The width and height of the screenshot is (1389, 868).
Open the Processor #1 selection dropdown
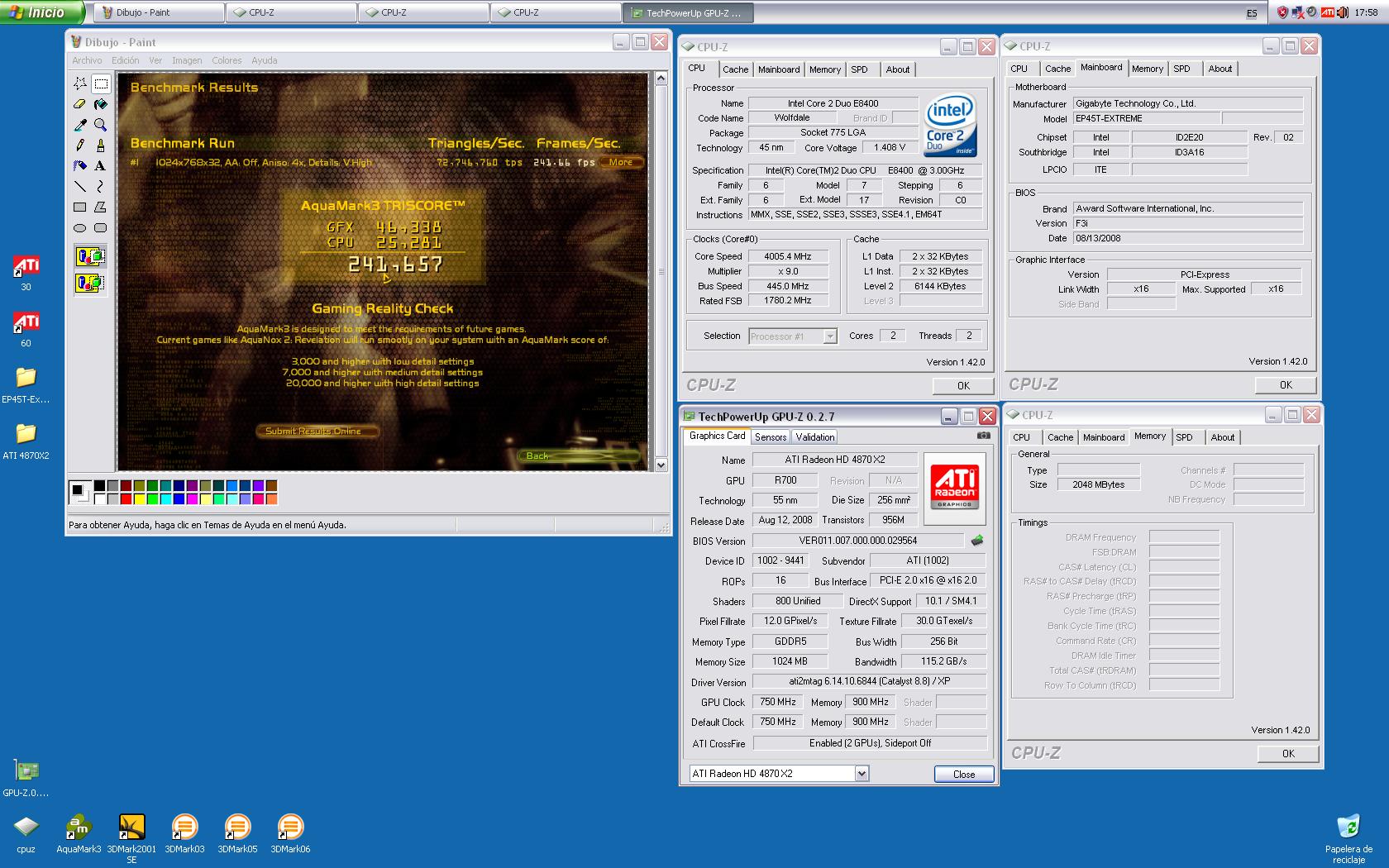(830, 336)
